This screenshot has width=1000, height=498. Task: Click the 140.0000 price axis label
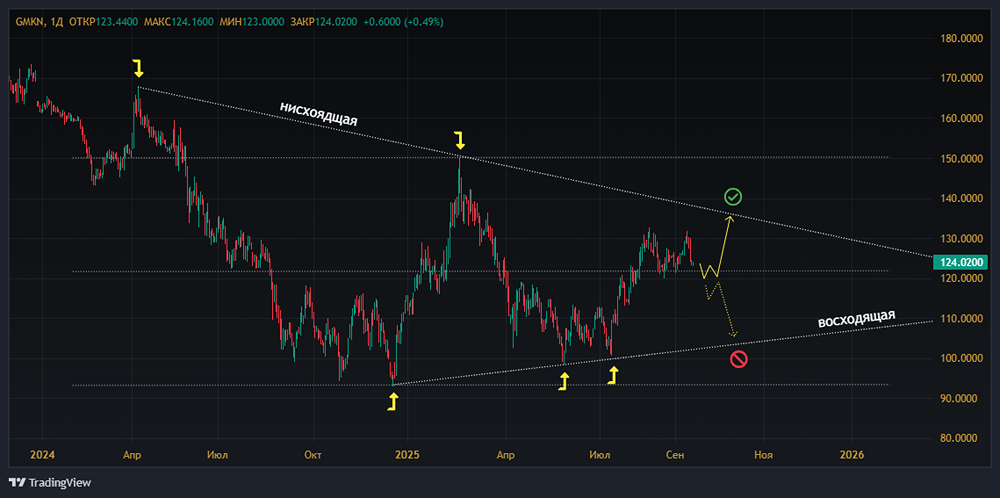pos(962,199)
